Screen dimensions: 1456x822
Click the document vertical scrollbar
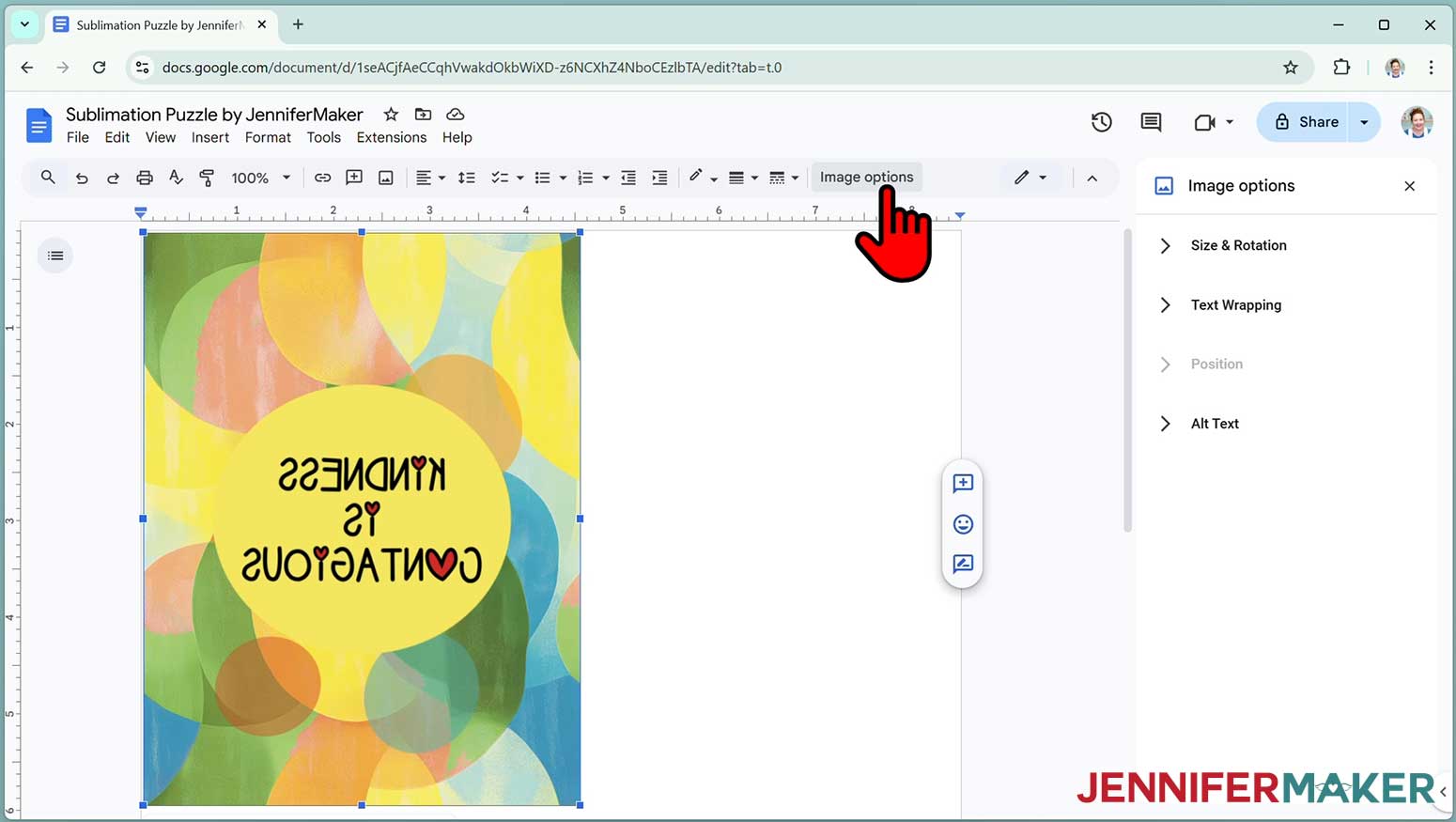click(1127, 380)
